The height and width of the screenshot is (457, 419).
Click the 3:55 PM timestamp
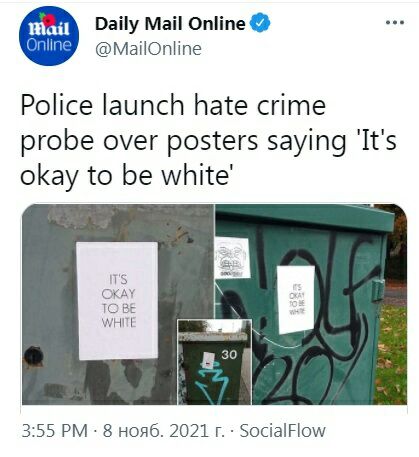tap(55, 430)
